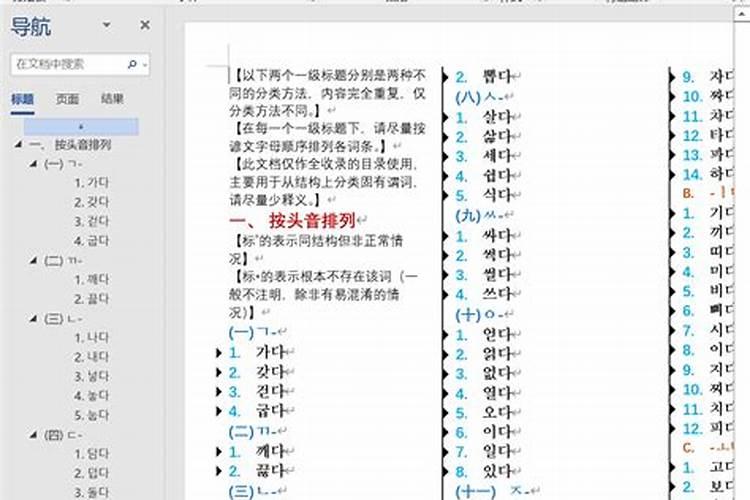Collapse triangle beside 4. 굽다 in document
Screen dimensions: 750x500
(x=219, y=411)
